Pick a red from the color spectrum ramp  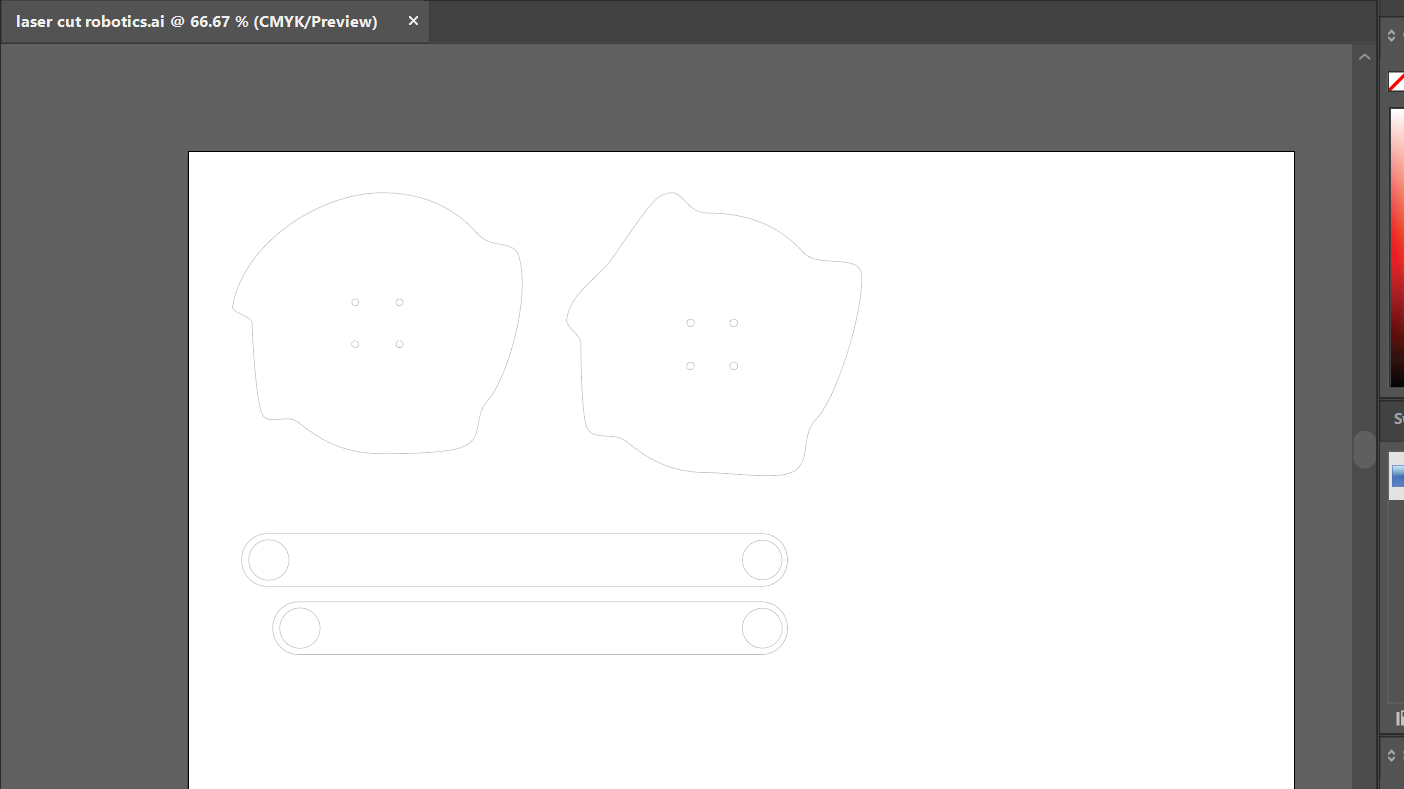1397,247
